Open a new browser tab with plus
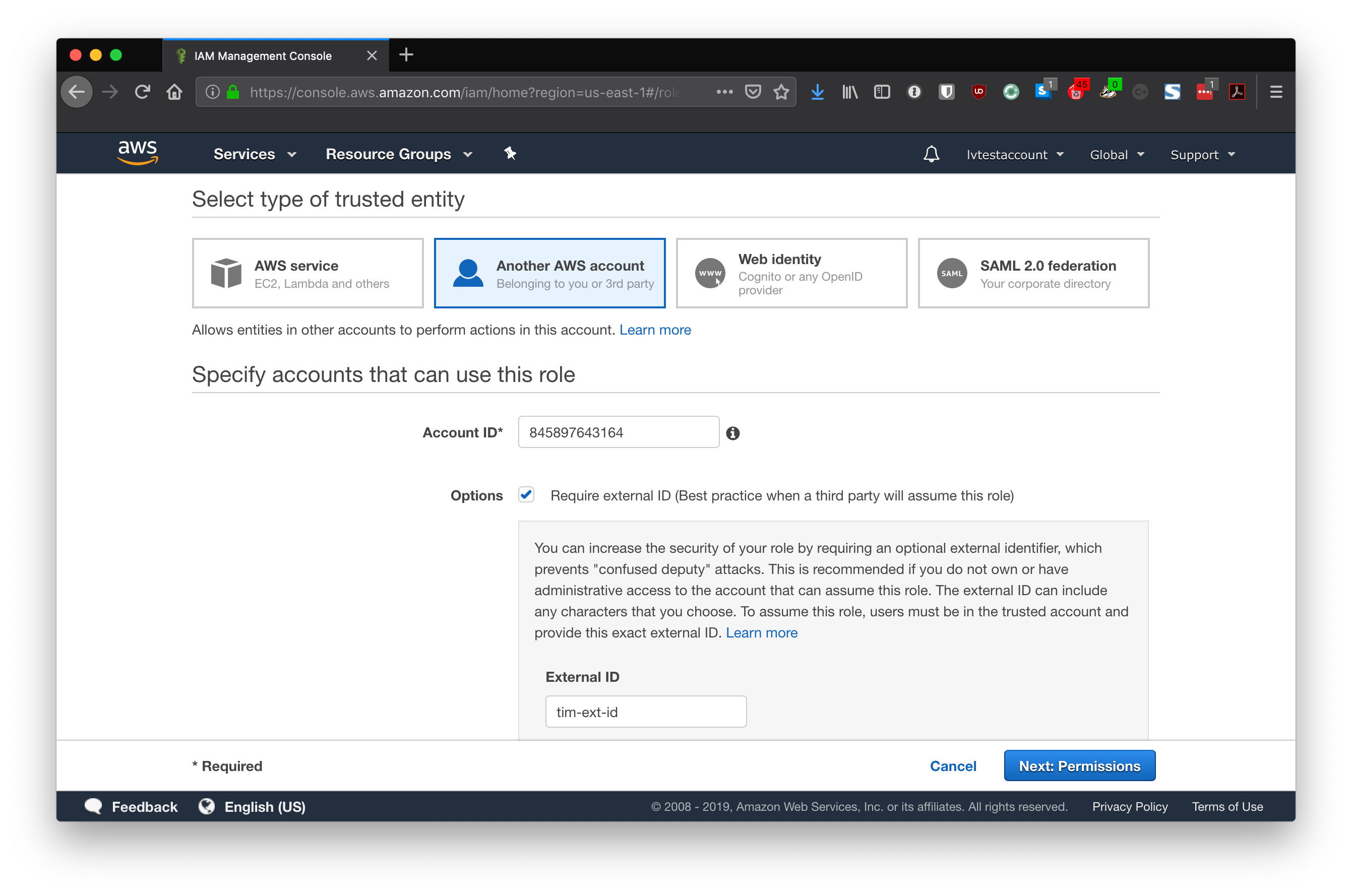 tap(406, 55)
